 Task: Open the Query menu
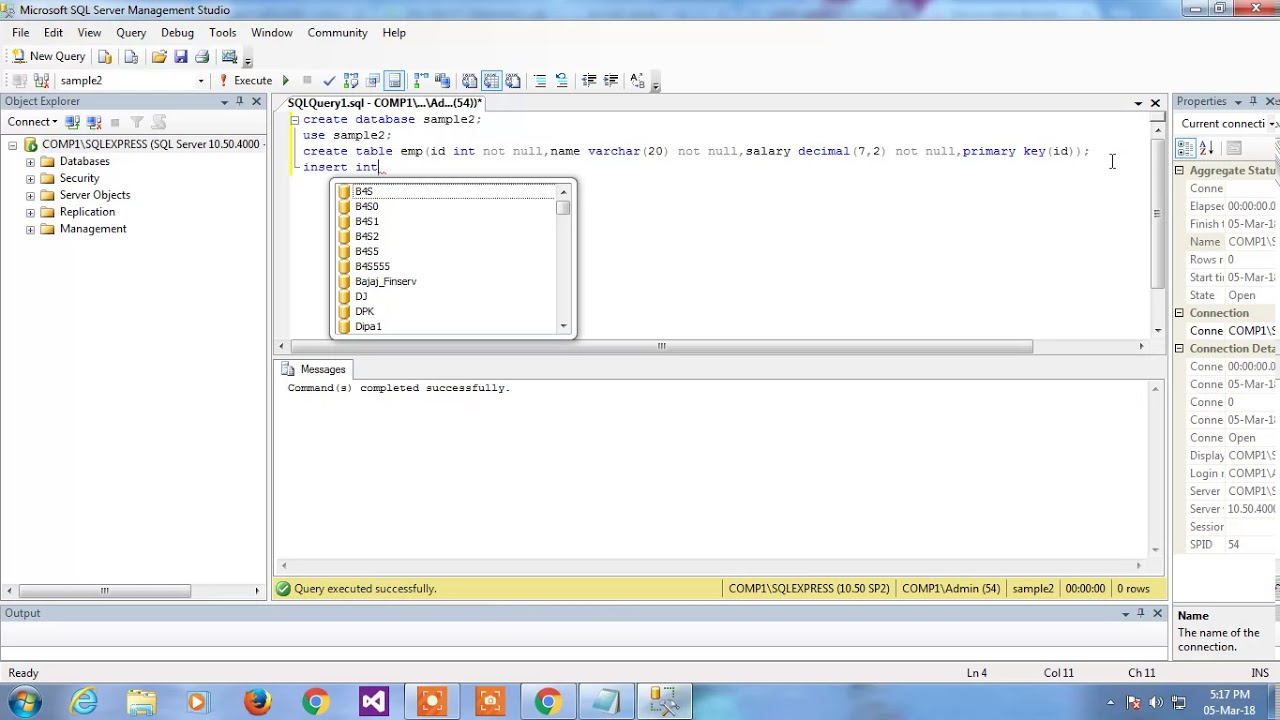131,32
